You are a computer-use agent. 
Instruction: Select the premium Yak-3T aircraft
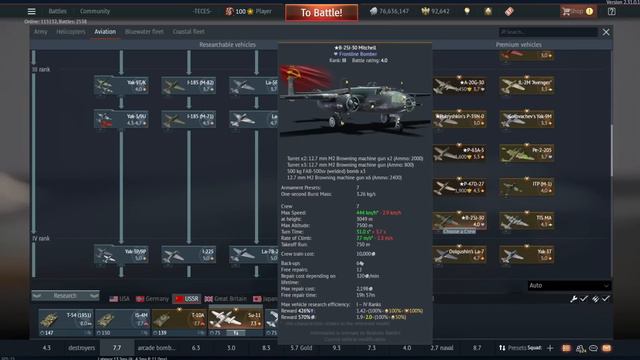[x=527, y=255]
